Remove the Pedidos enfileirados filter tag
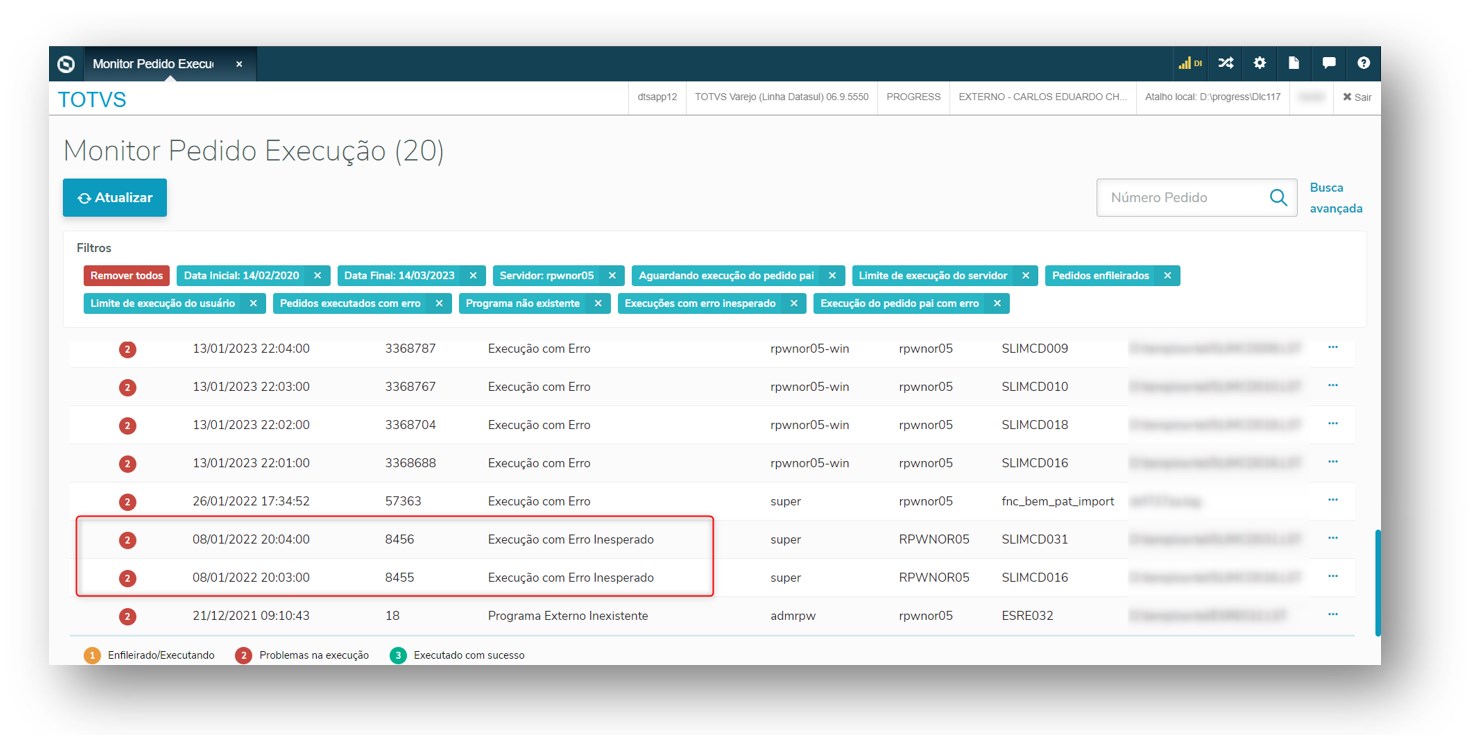Screen dimensions: 1472x735 [x=1167, y=276]
